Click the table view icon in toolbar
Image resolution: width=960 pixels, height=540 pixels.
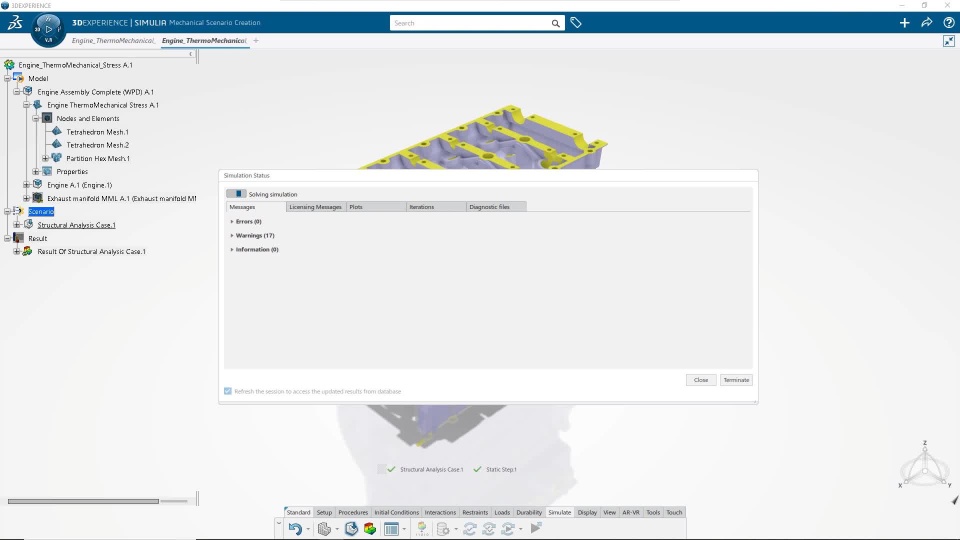391,528
